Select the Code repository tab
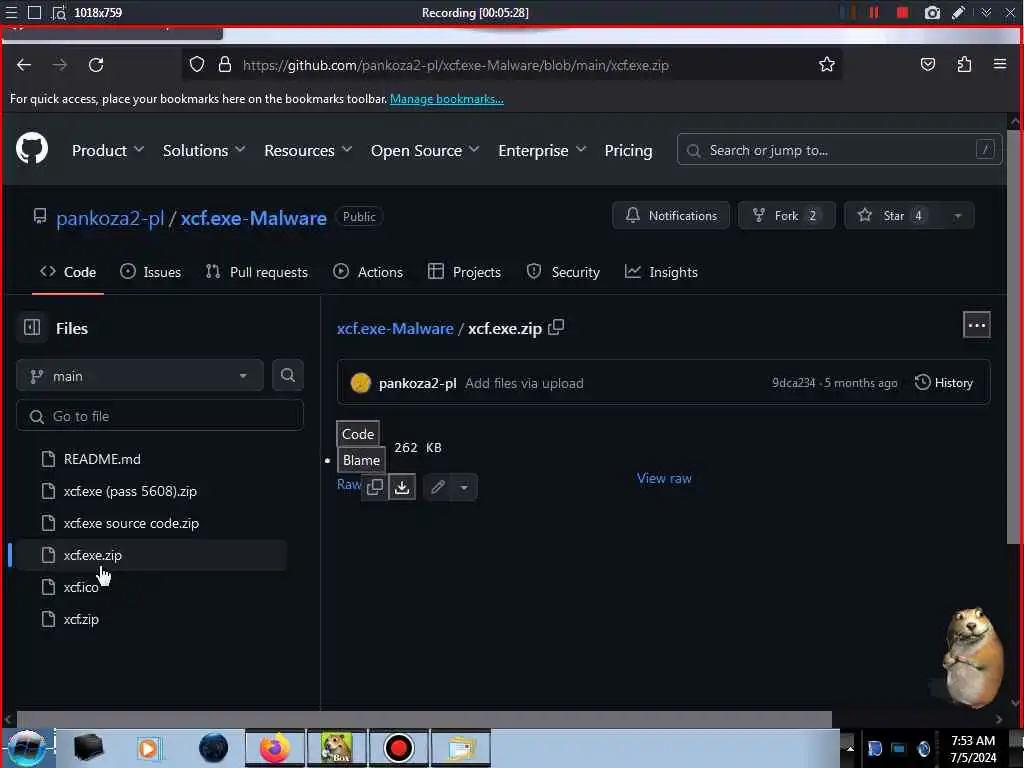 [x=68, y=272]
